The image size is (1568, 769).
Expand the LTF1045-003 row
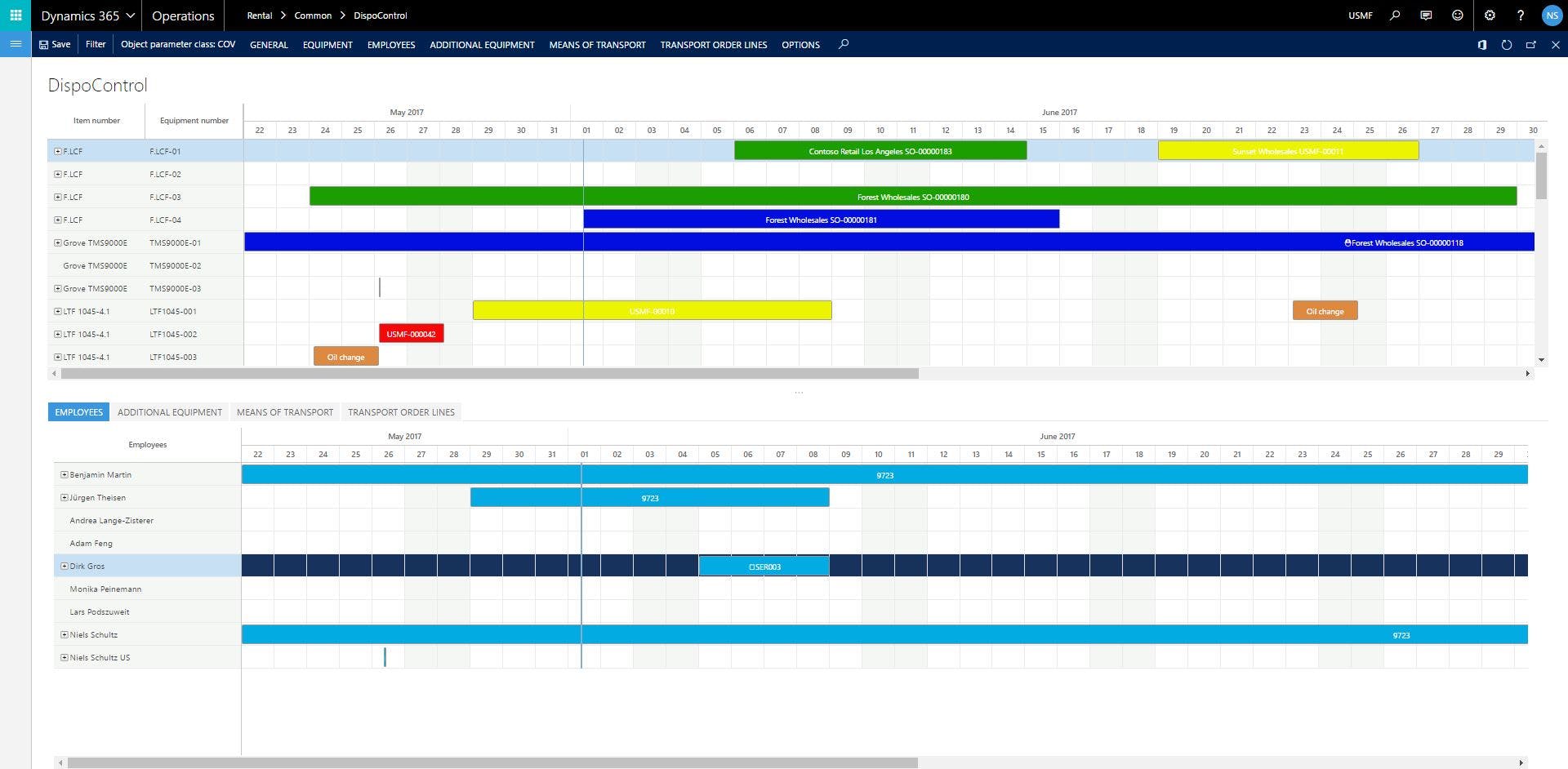58,357
